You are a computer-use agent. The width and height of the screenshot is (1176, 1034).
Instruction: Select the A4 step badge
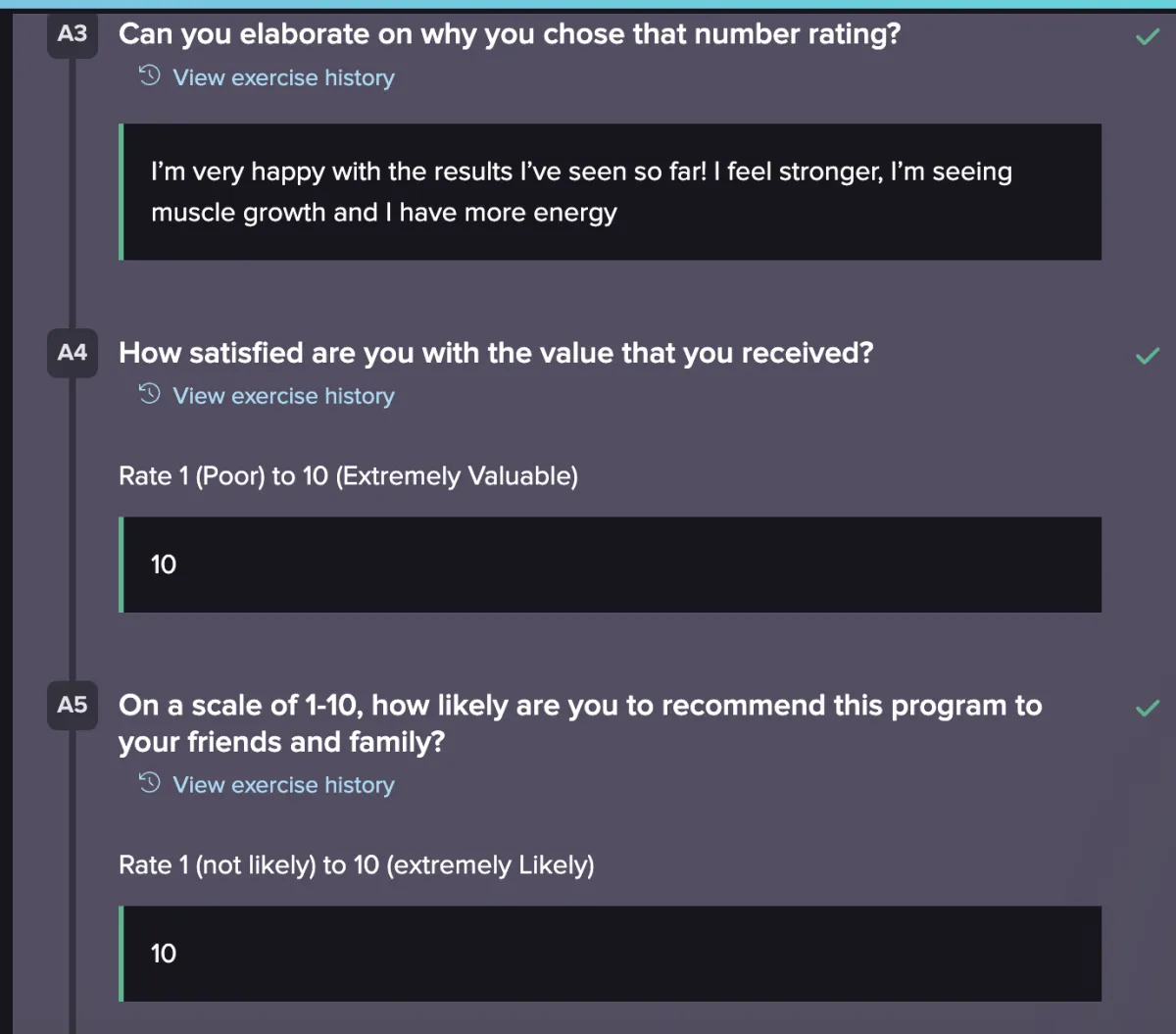73,353
